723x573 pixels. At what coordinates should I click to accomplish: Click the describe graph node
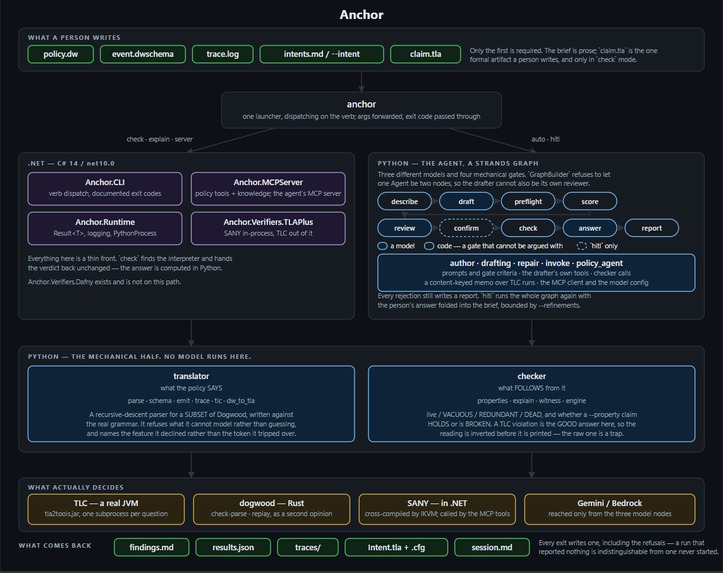click(x=404, y=201)
